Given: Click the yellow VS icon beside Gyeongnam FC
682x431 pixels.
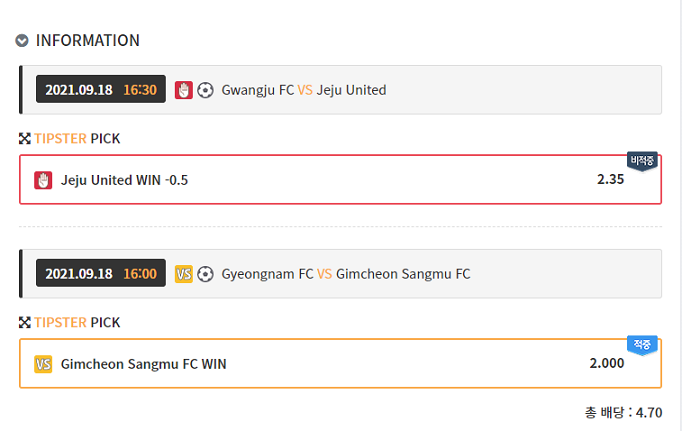Looking at the screenshot, I should tap(183, 274).
